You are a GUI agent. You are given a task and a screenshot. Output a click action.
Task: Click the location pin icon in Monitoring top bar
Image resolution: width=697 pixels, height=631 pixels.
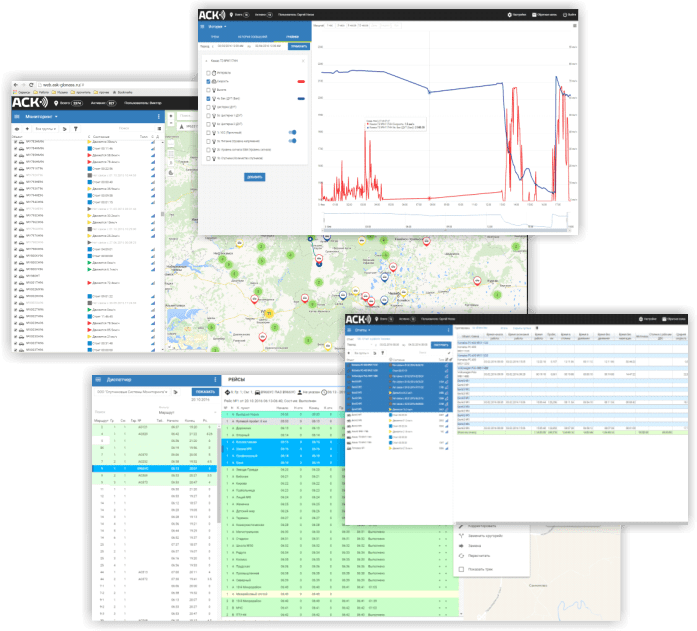pos(56,103)
